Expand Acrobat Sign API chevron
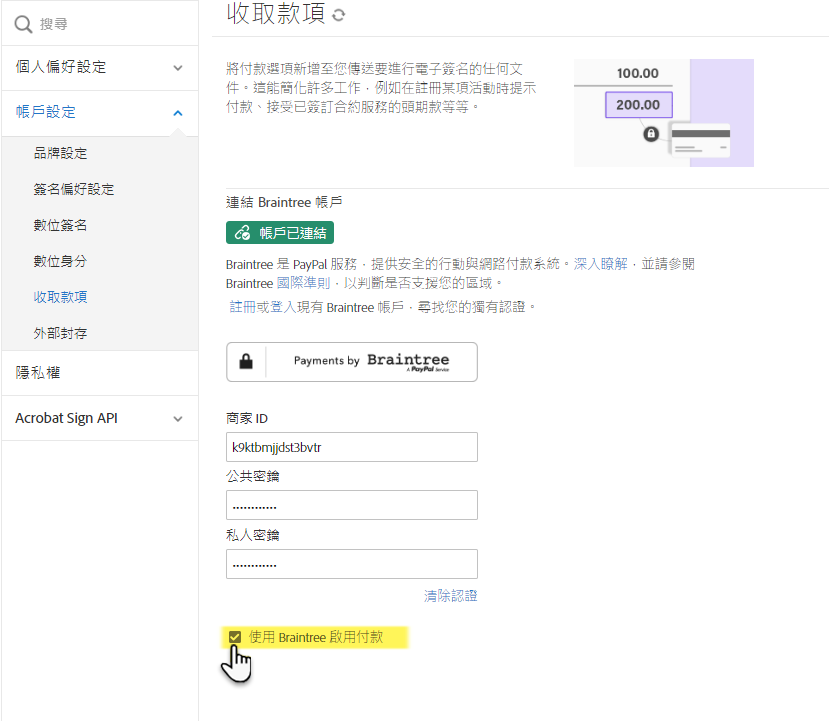This screenshot has width=829, height=721. click(178, 419)
